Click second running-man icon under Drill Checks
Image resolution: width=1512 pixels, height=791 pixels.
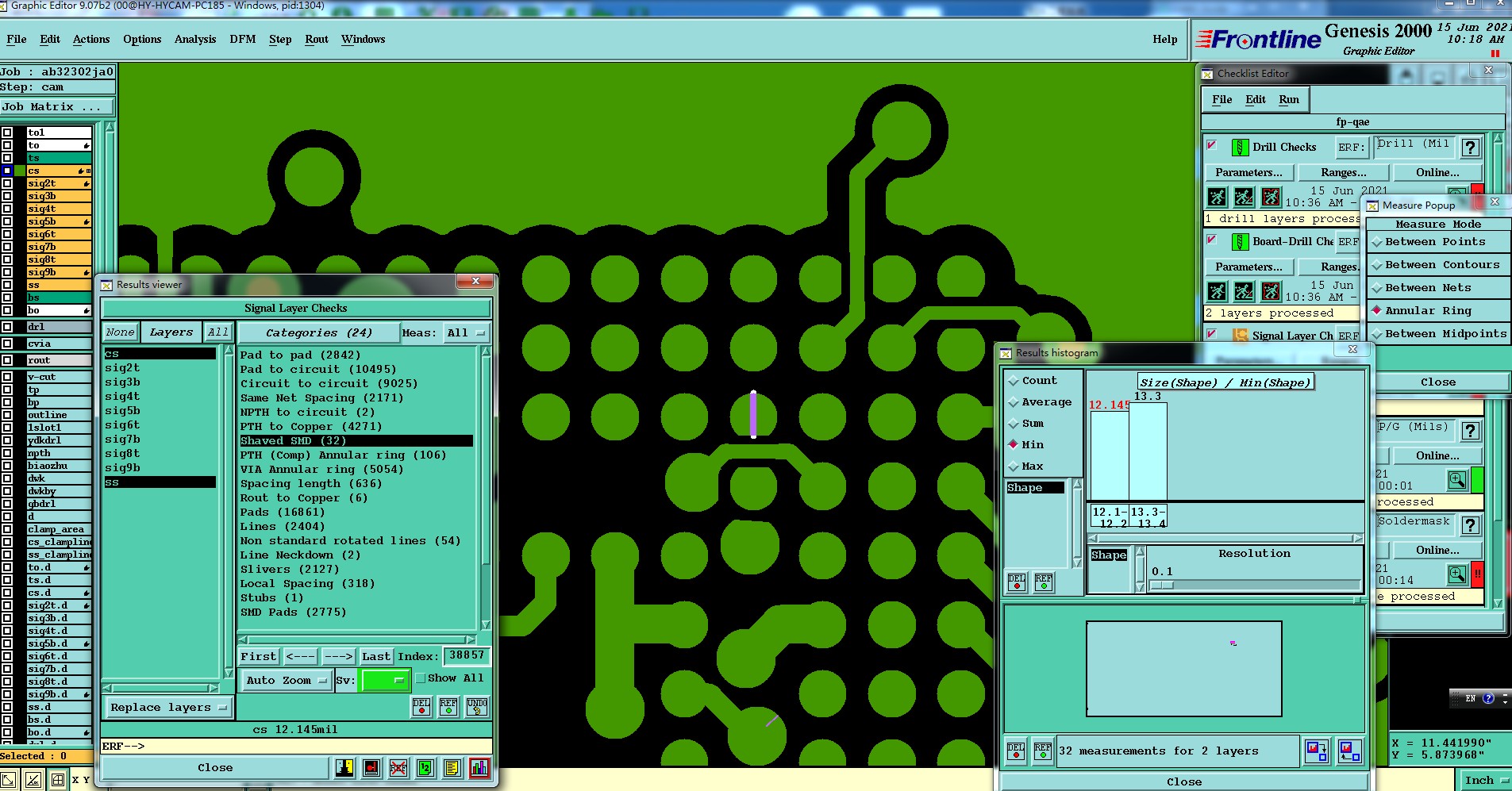click(x=1244, y=196)
